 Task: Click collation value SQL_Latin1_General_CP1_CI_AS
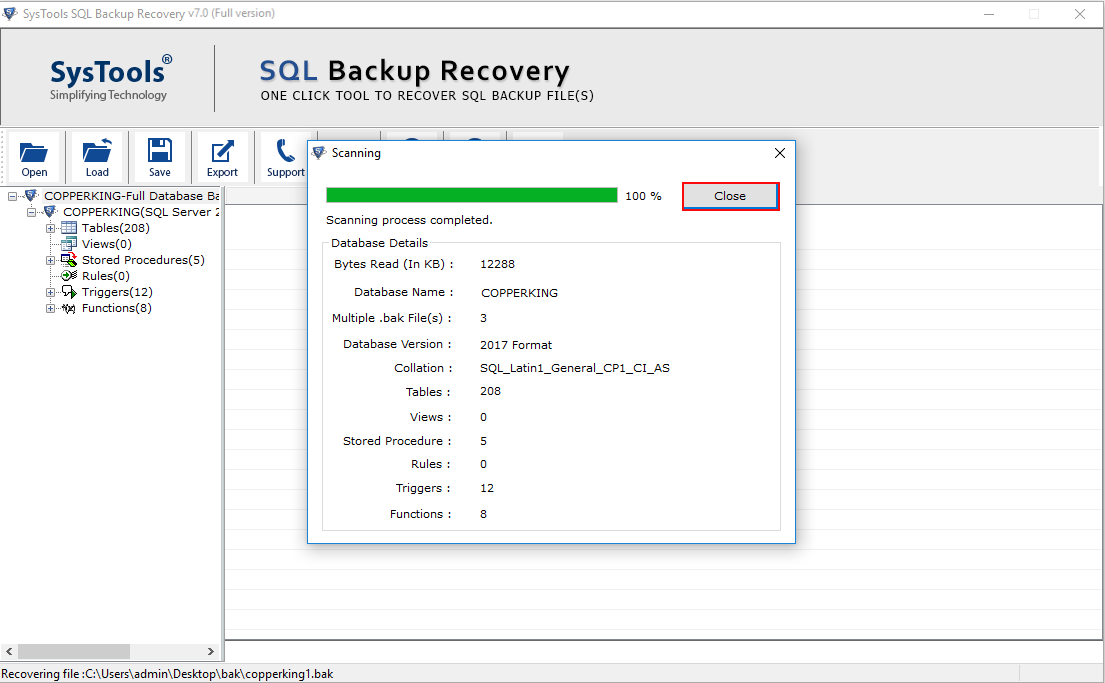(575, 368)
